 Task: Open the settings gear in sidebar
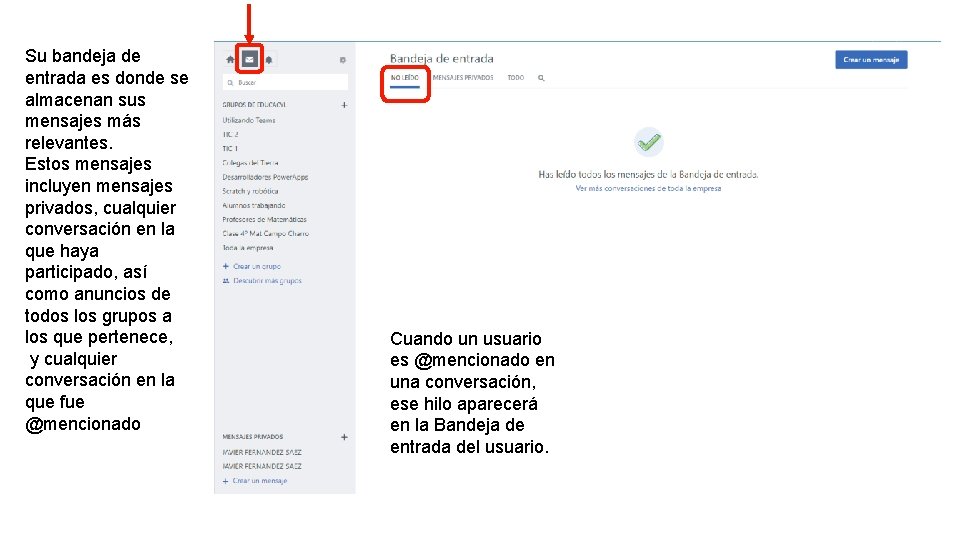342,60
